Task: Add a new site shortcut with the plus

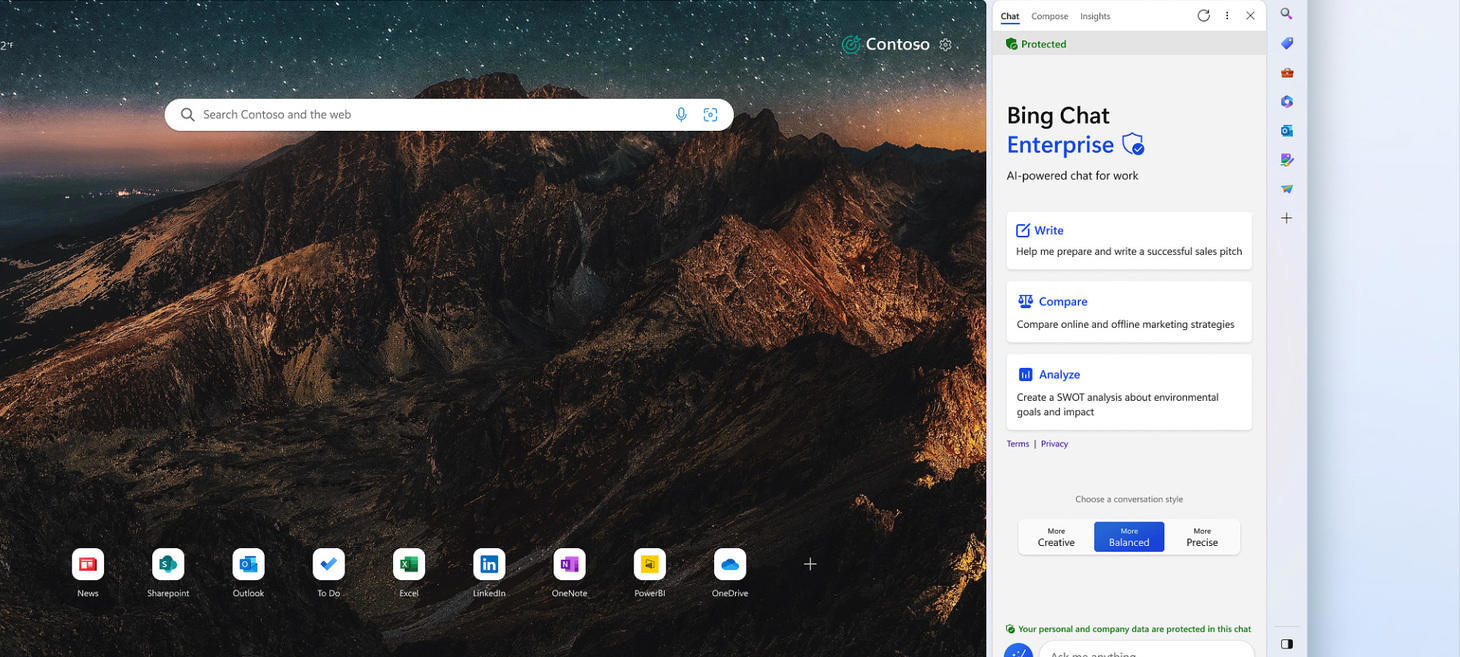Action: tap(809, 563)
